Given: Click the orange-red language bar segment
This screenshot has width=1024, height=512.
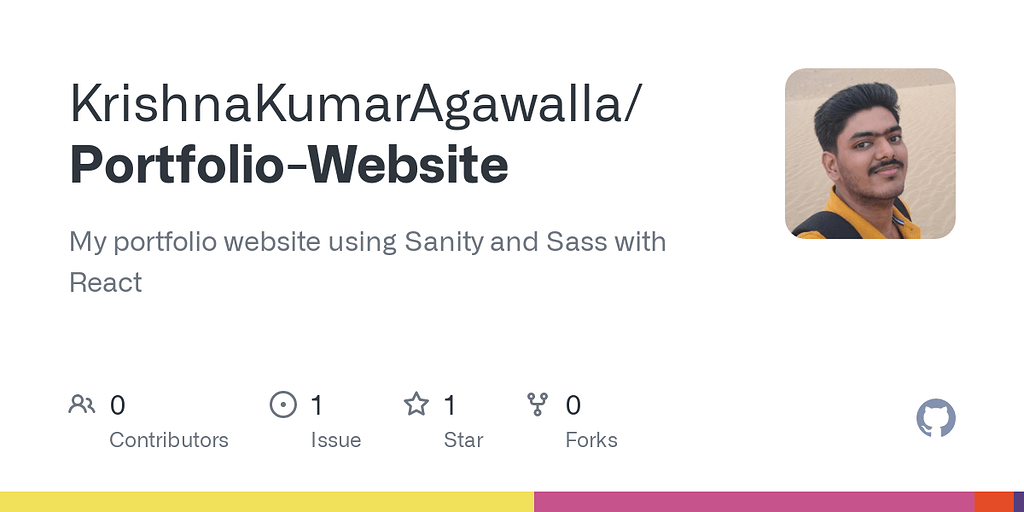Looking at the screenshot, I should (x=994, y=502).
